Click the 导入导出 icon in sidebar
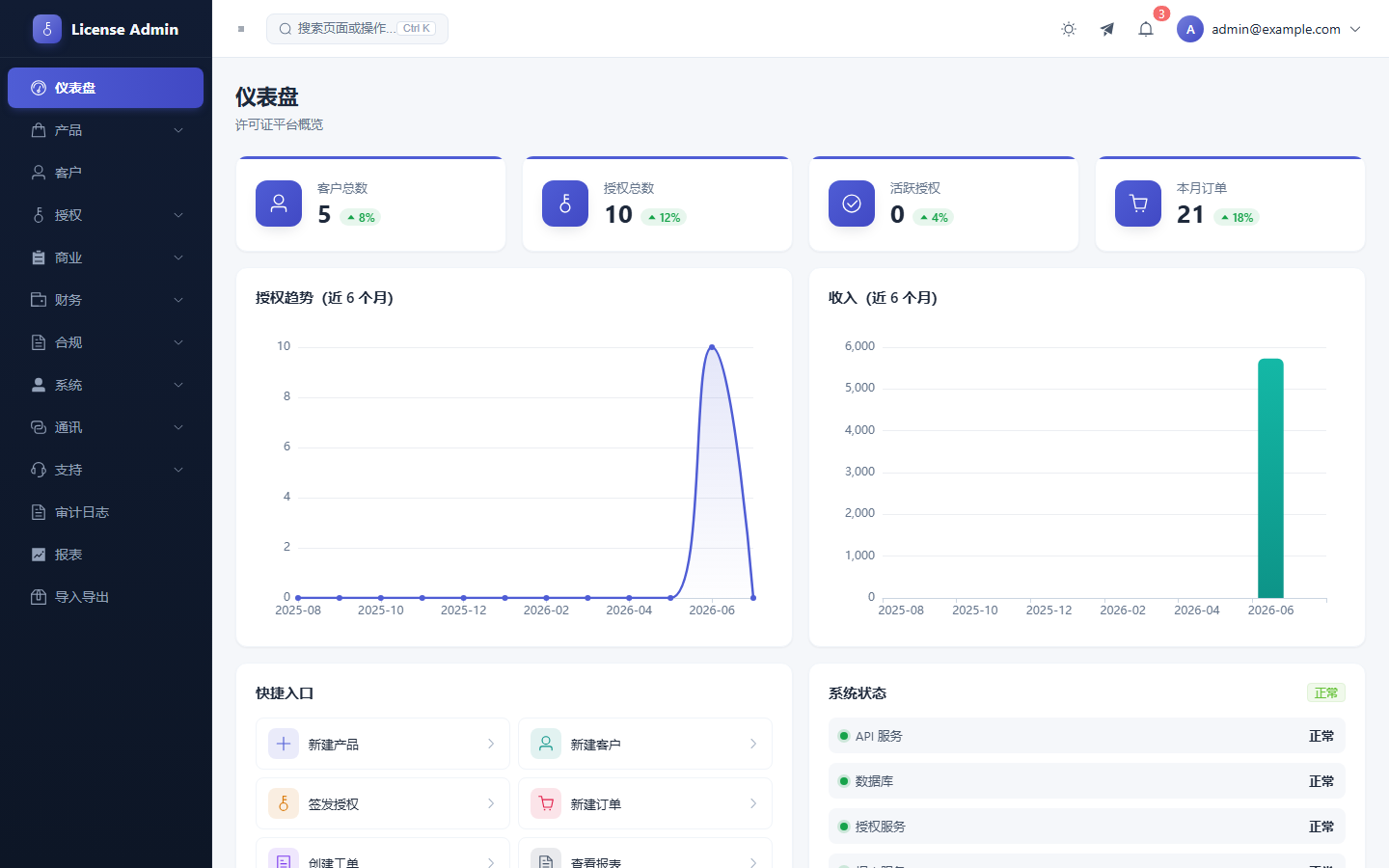1389x868 pixels. pyautogui.click(x=39, y=597)
